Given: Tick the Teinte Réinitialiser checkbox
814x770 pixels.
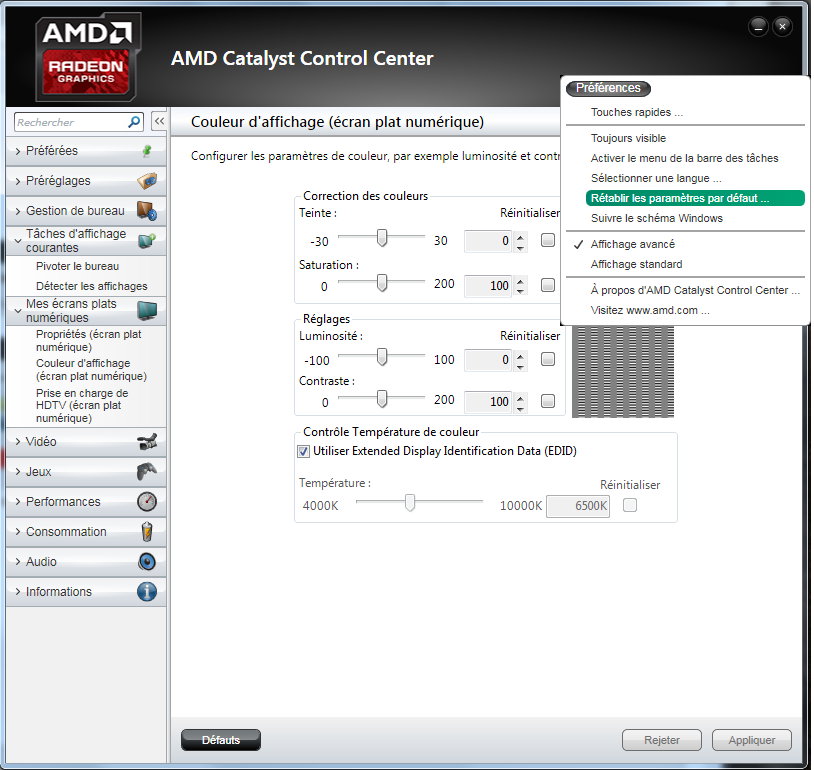Looking at the screenshot, I should [548, 240].
